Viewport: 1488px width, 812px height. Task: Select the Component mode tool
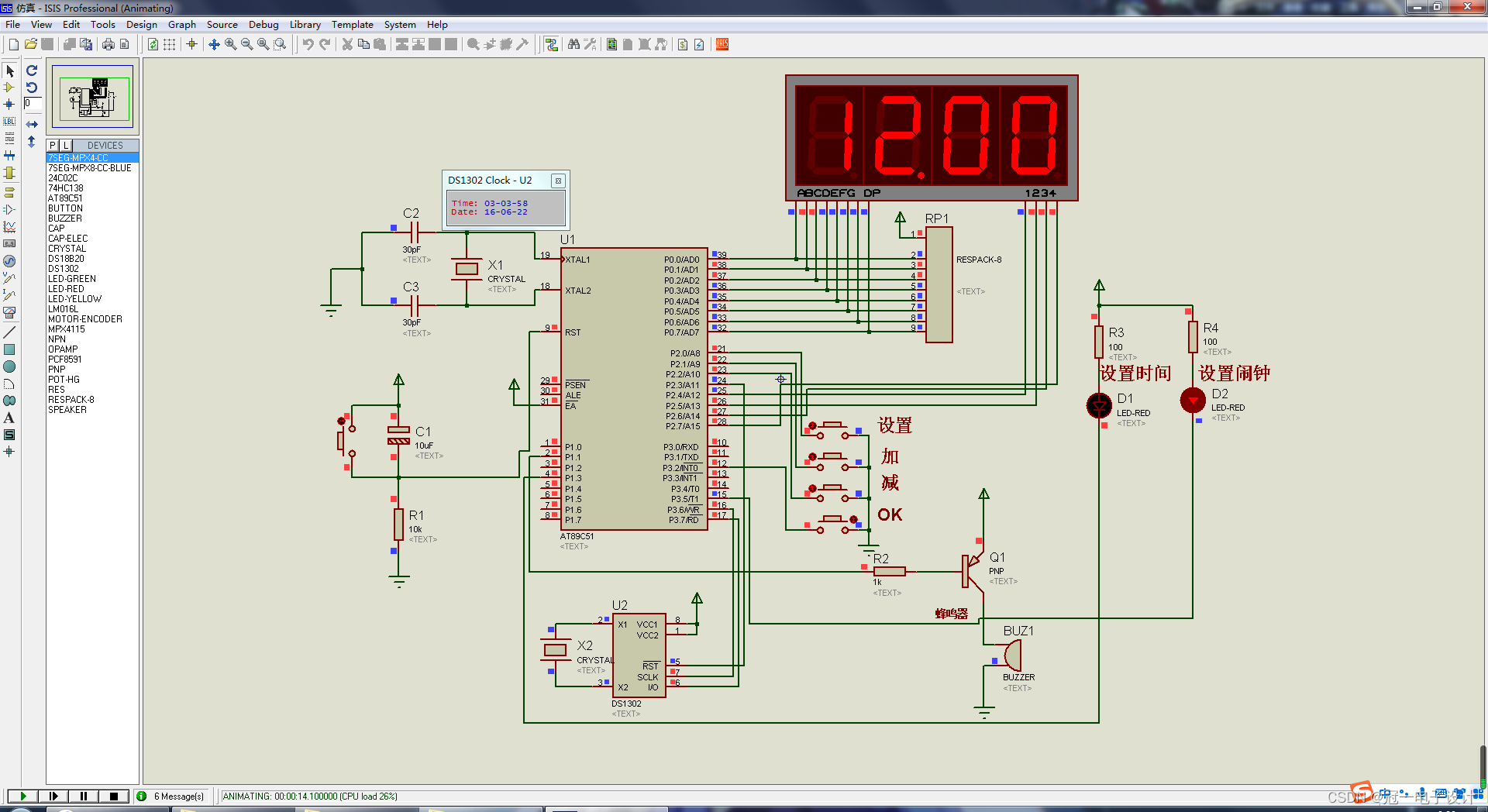pos(9,88)
